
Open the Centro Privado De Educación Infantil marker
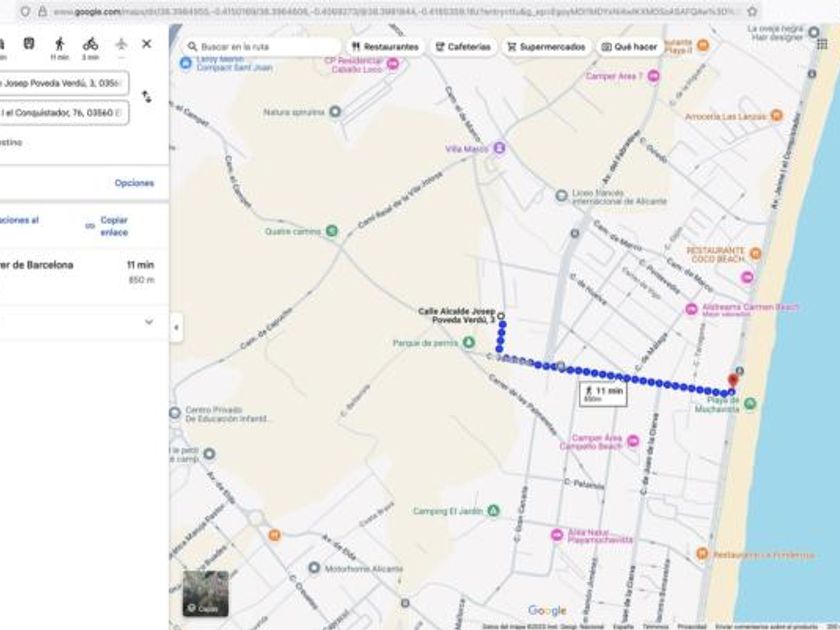pos(175,413)
